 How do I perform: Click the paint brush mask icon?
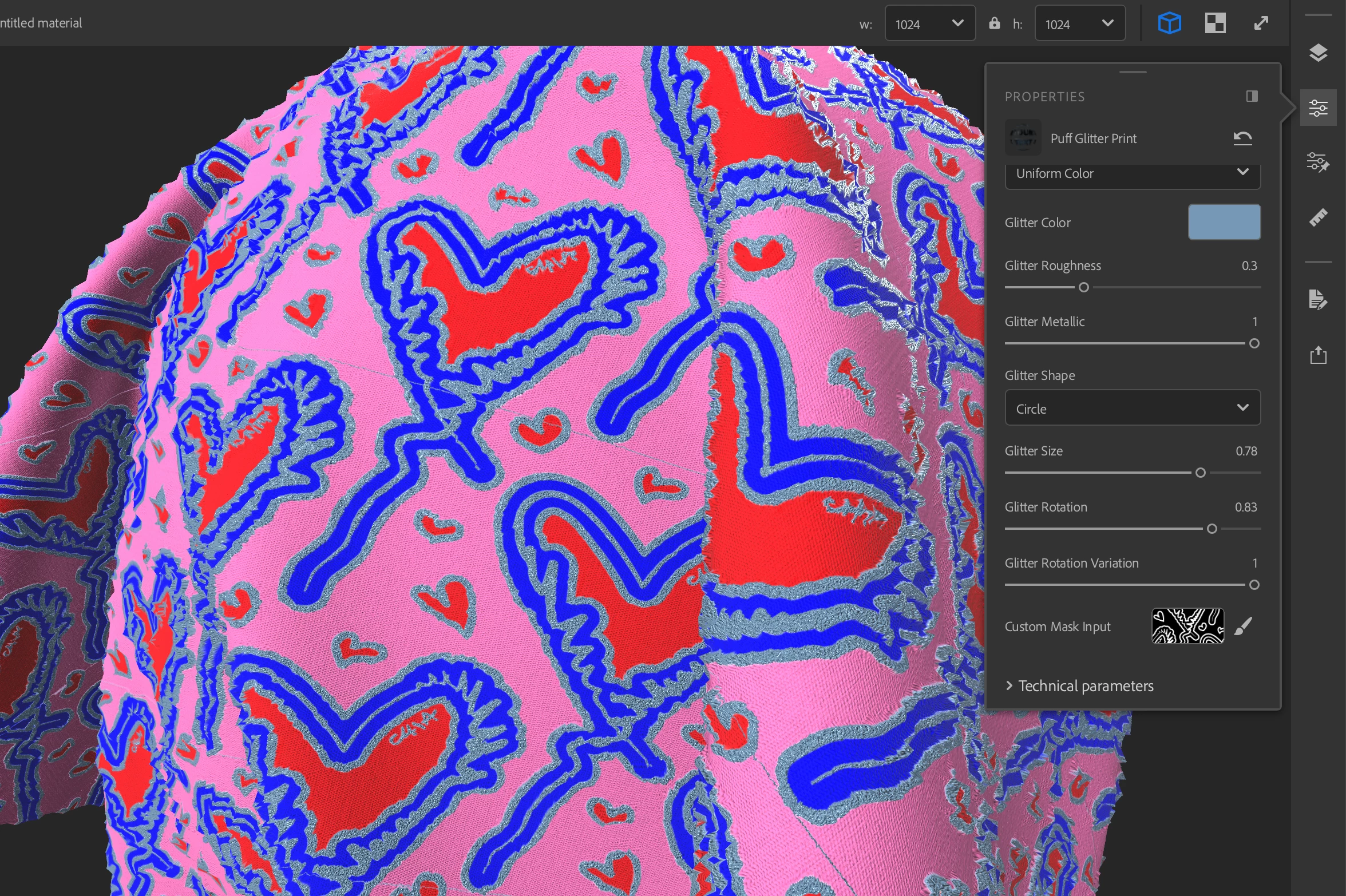pyautogui.click(x=1243, y=626)
